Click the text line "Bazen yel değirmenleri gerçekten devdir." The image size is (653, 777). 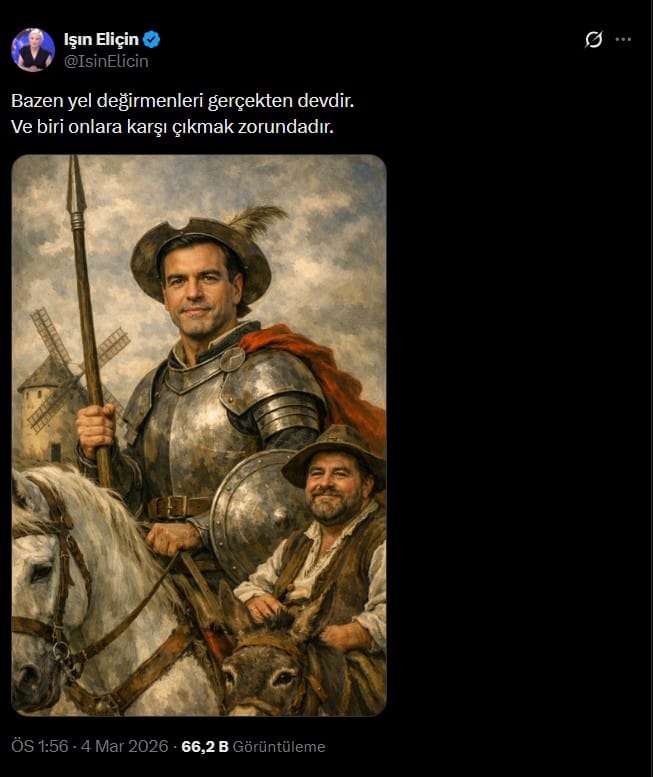tap(183, 101)
